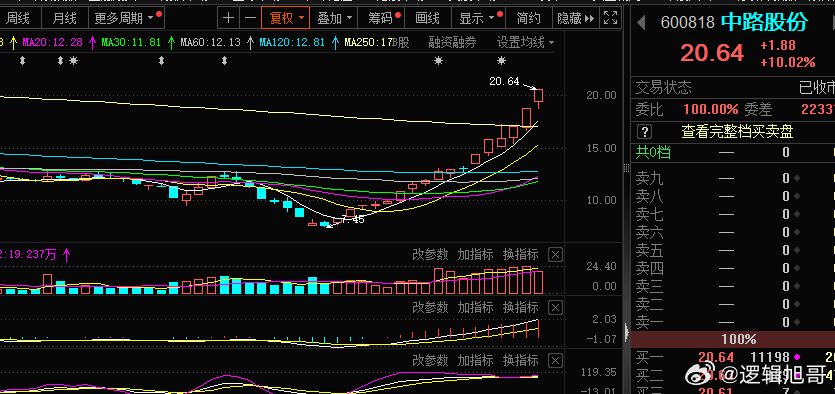Click the snowflake event marker above latest candles
This screenshot has width=835, height=394.
coord(502,61)
